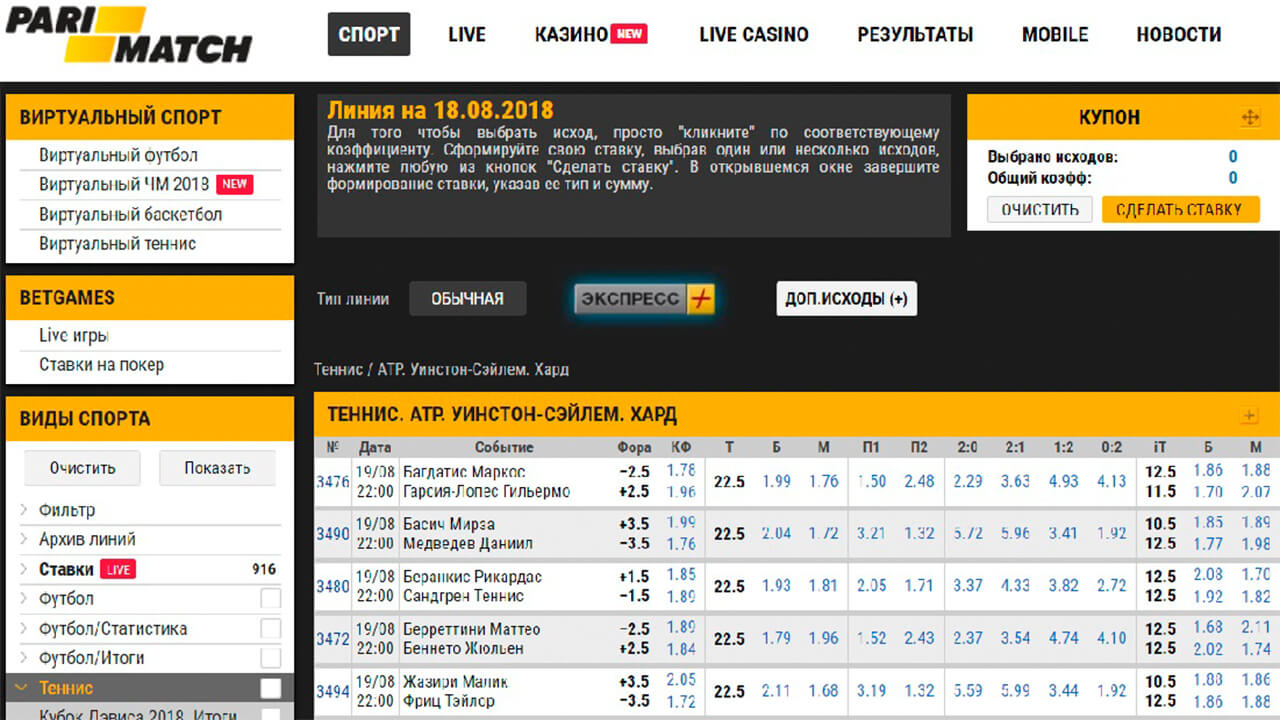Click the sidebar Очистить button

[x=83, y=468]
